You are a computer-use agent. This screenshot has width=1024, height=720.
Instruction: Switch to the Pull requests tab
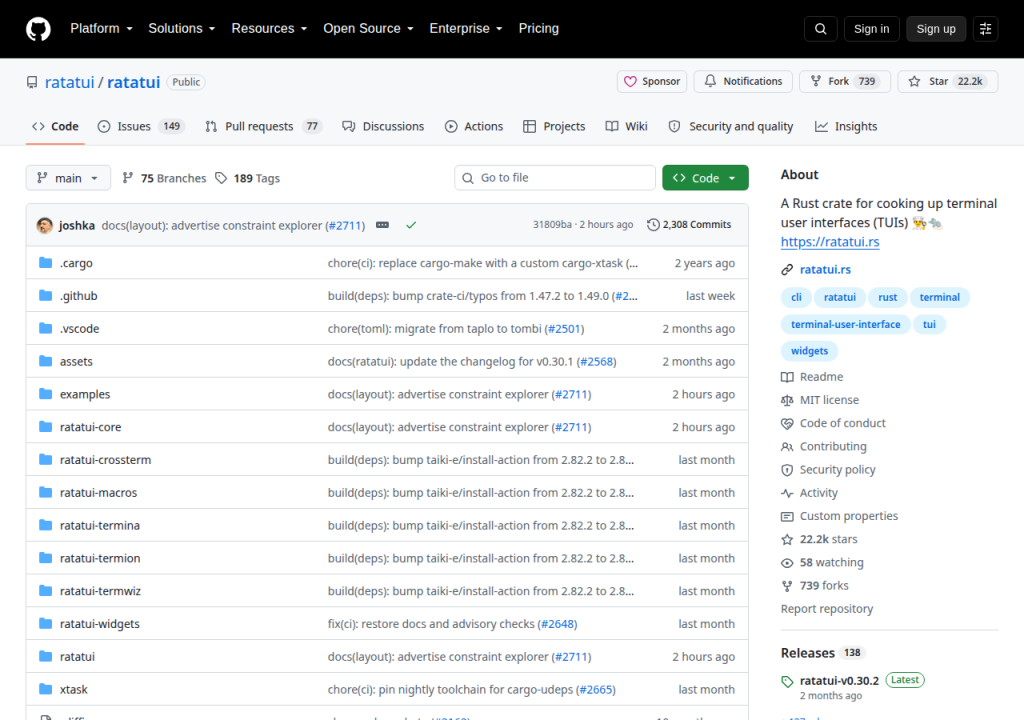pyautogui.click(x=264, y=126)
